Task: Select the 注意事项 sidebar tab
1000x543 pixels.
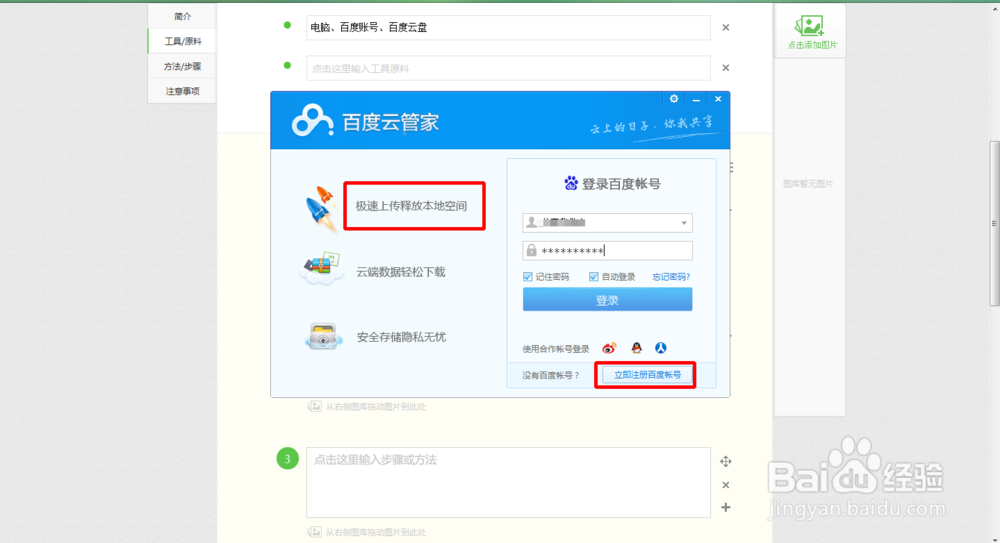Action: 182,91
